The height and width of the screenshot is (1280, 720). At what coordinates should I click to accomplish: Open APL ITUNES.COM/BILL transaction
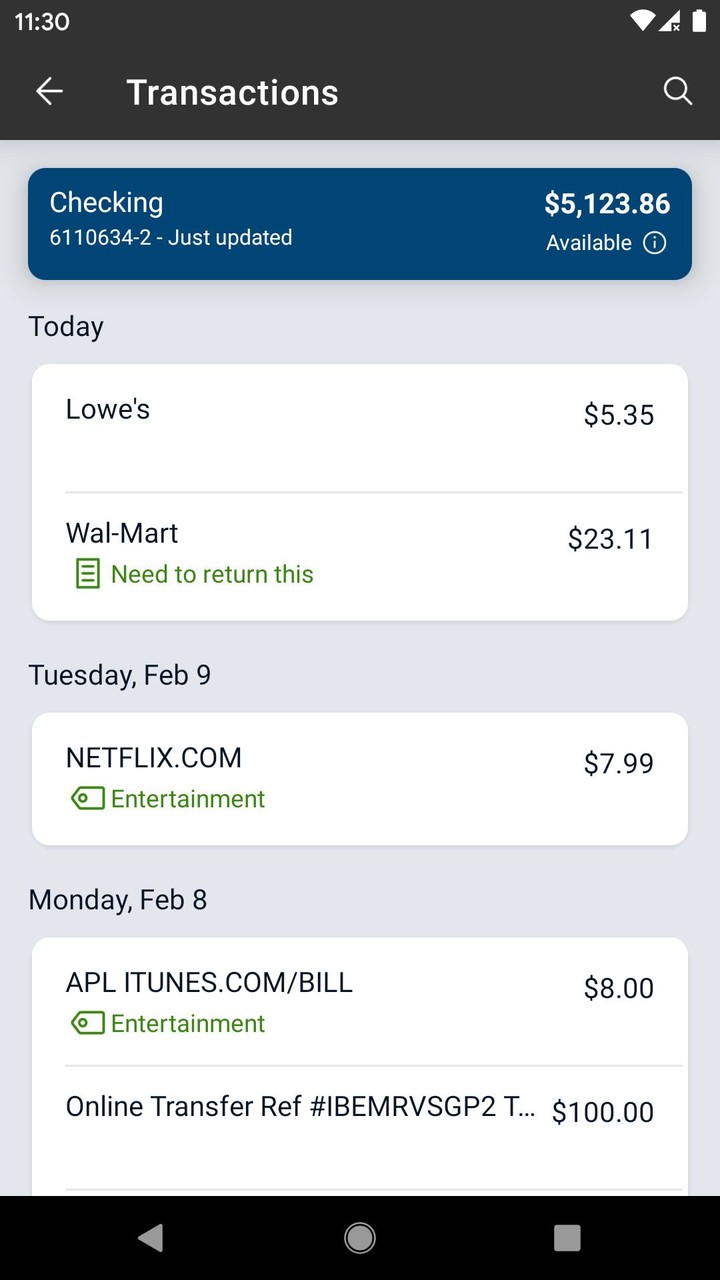pyautogui.click(x=360, y=1002)
